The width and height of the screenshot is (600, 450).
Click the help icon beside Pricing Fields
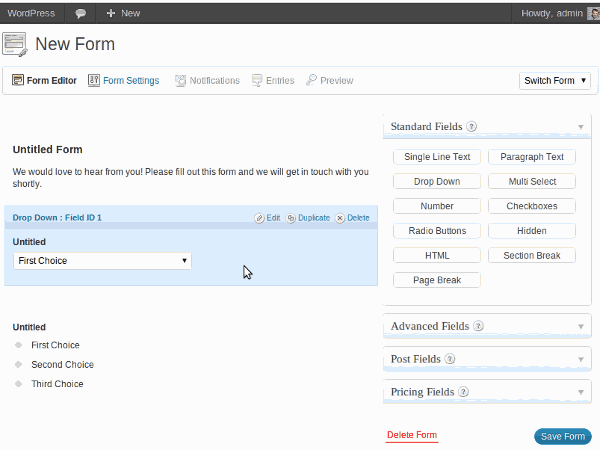[463, 392]
